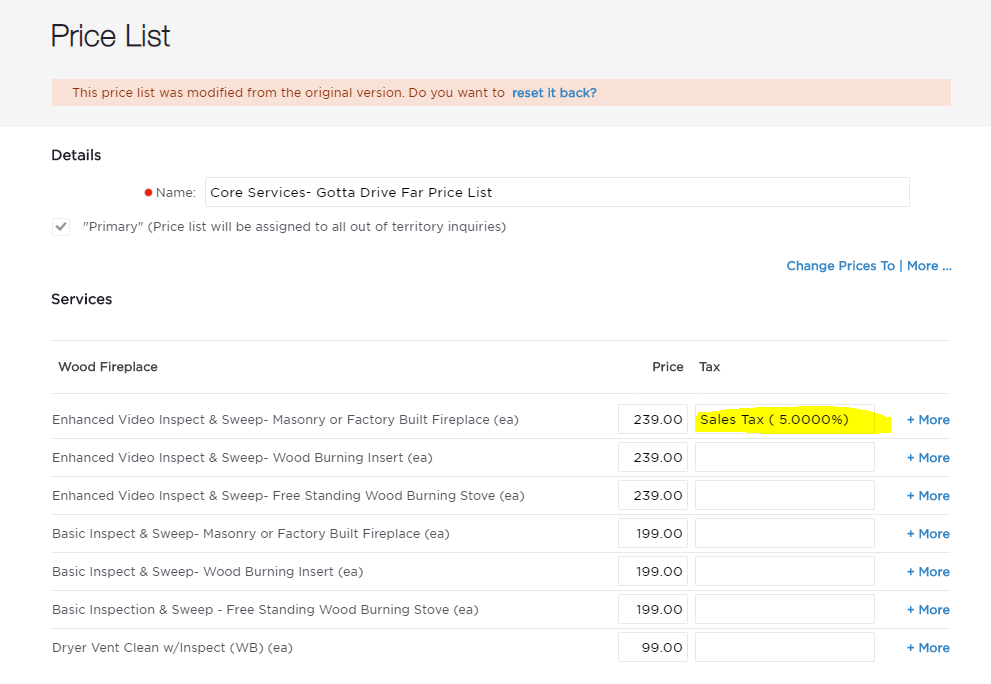Open the Change Prices To link
991x684 pixels.
pos(841,266)
